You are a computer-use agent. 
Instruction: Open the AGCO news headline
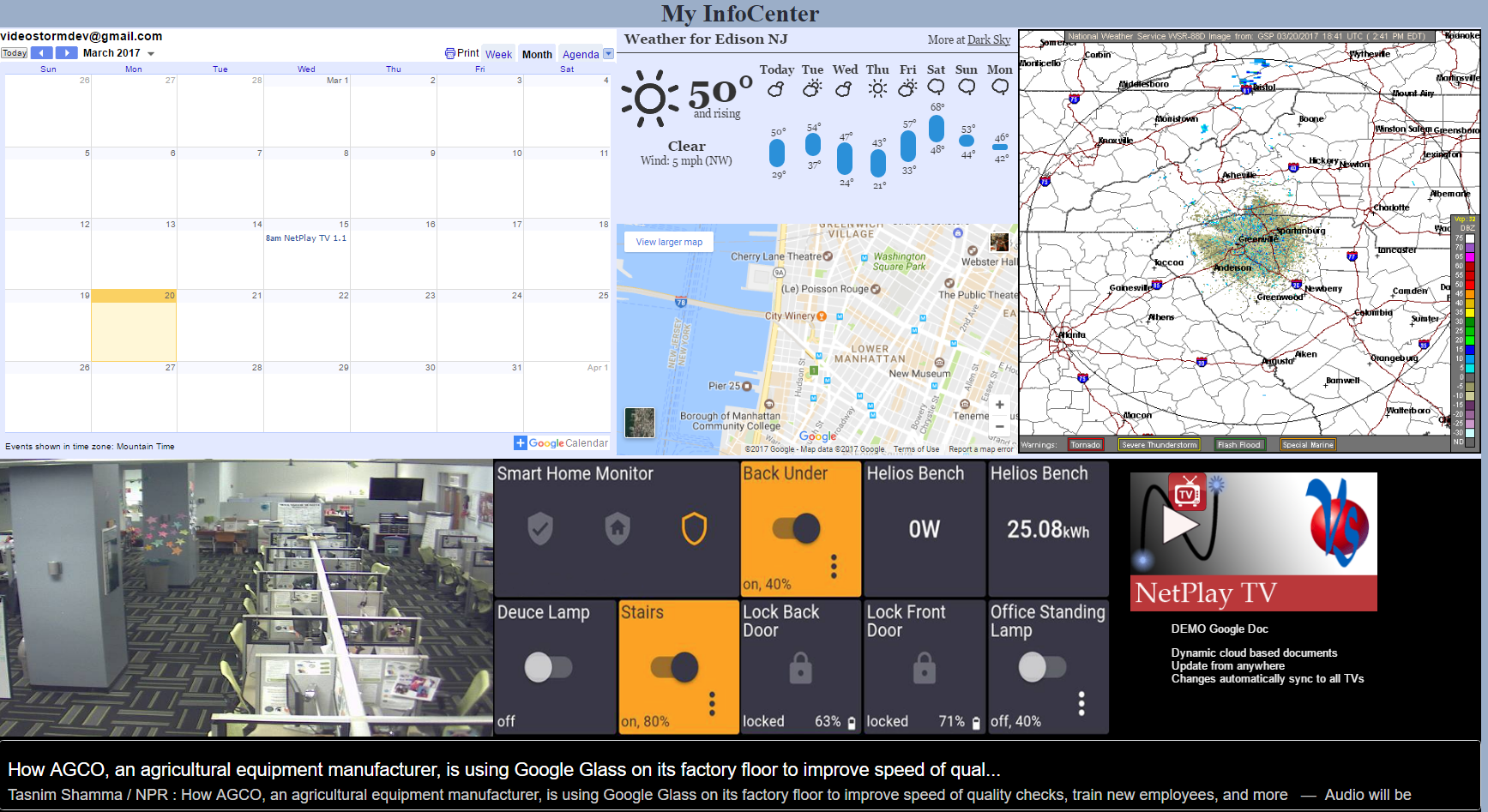(504, 770)
